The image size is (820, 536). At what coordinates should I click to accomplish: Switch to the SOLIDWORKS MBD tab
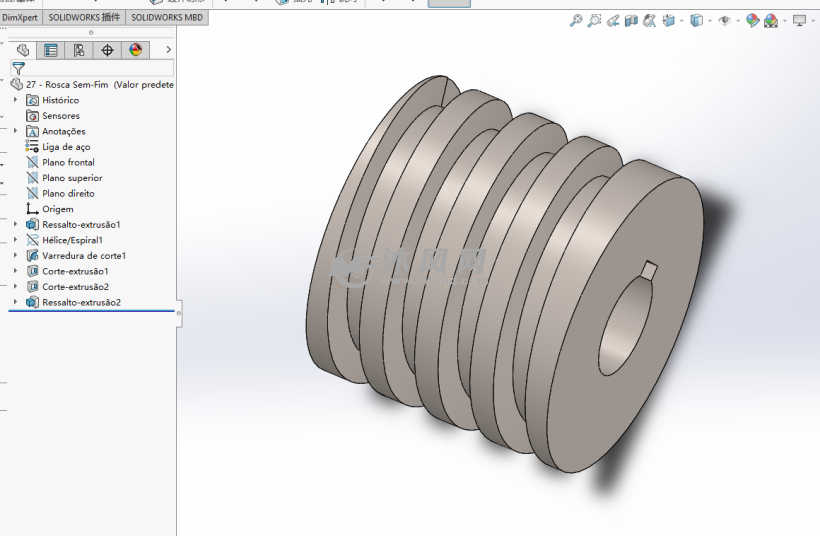[167, 18]
